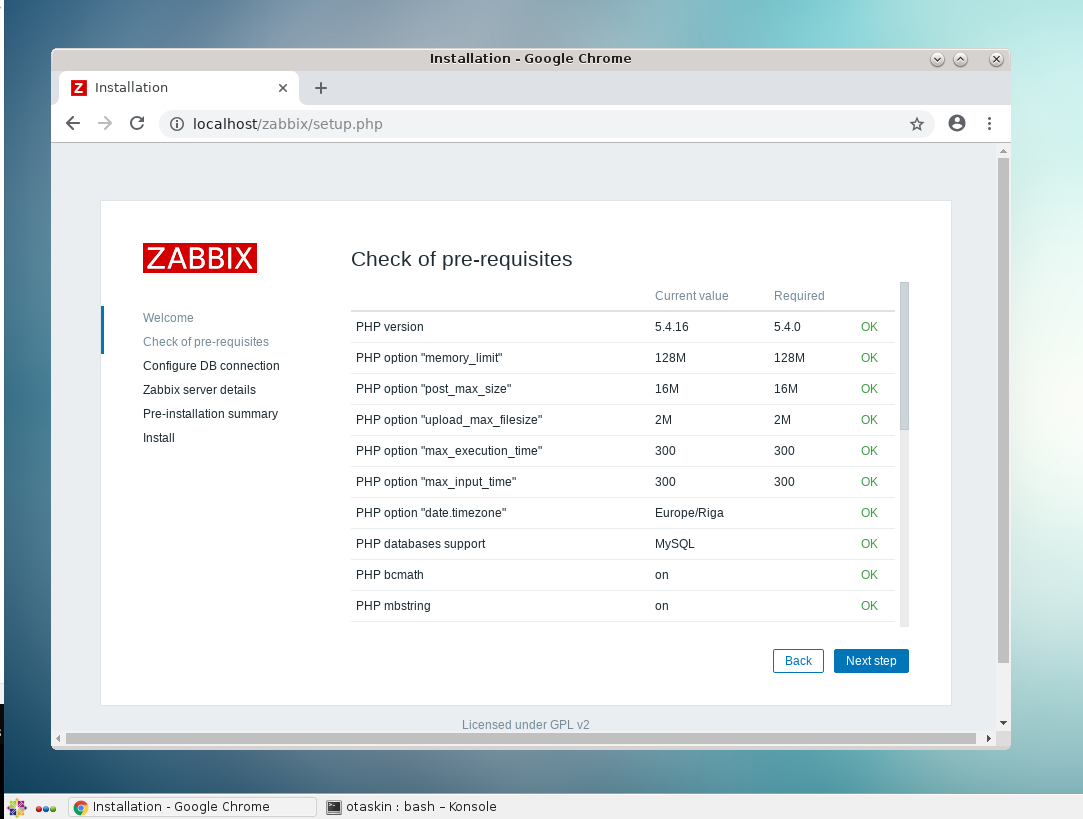Select the Install step in sidebar
The width and height of the screenshot is (1083, 819).
pyautogui.click(x=159, y=438)
